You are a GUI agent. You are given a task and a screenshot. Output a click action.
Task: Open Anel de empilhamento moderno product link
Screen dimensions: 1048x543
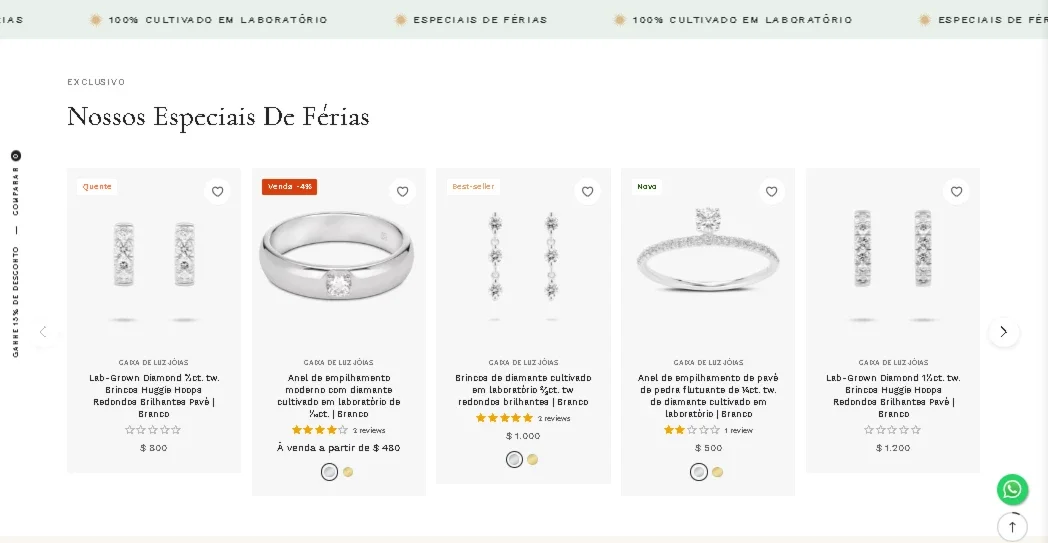[339, 396]
